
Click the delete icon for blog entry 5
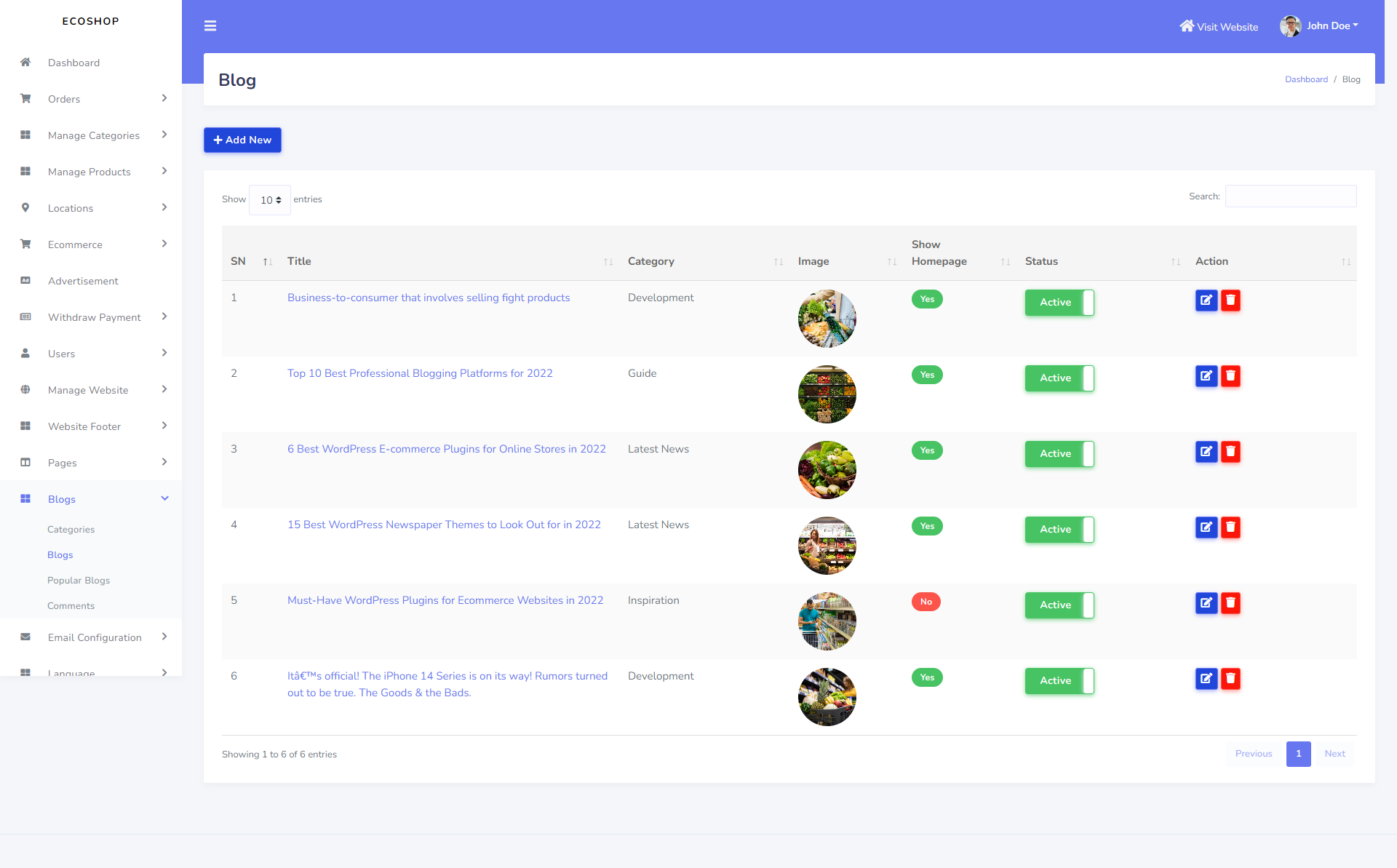(x=1231, y=602)
